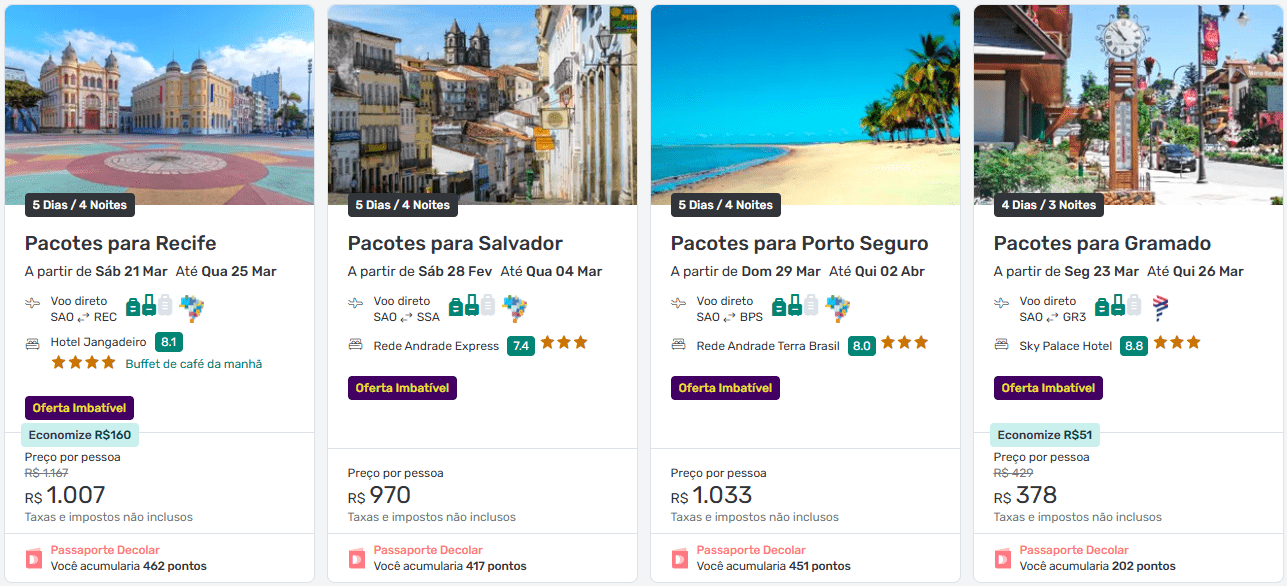
Task: Click the airline logo on the Salvador package
Action: tap(514, 308)
